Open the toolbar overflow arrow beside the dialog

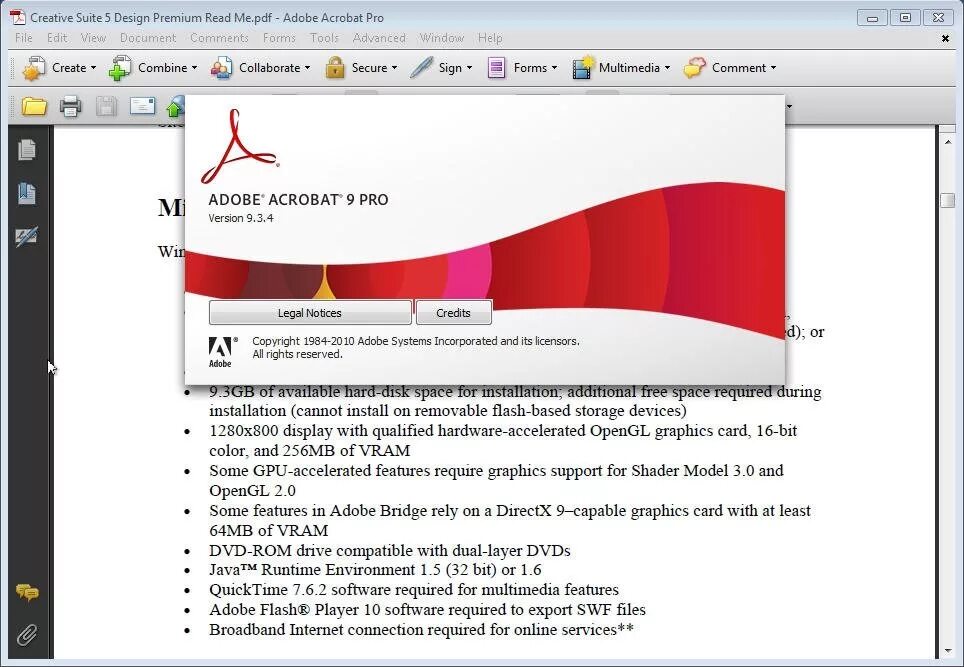789,107
